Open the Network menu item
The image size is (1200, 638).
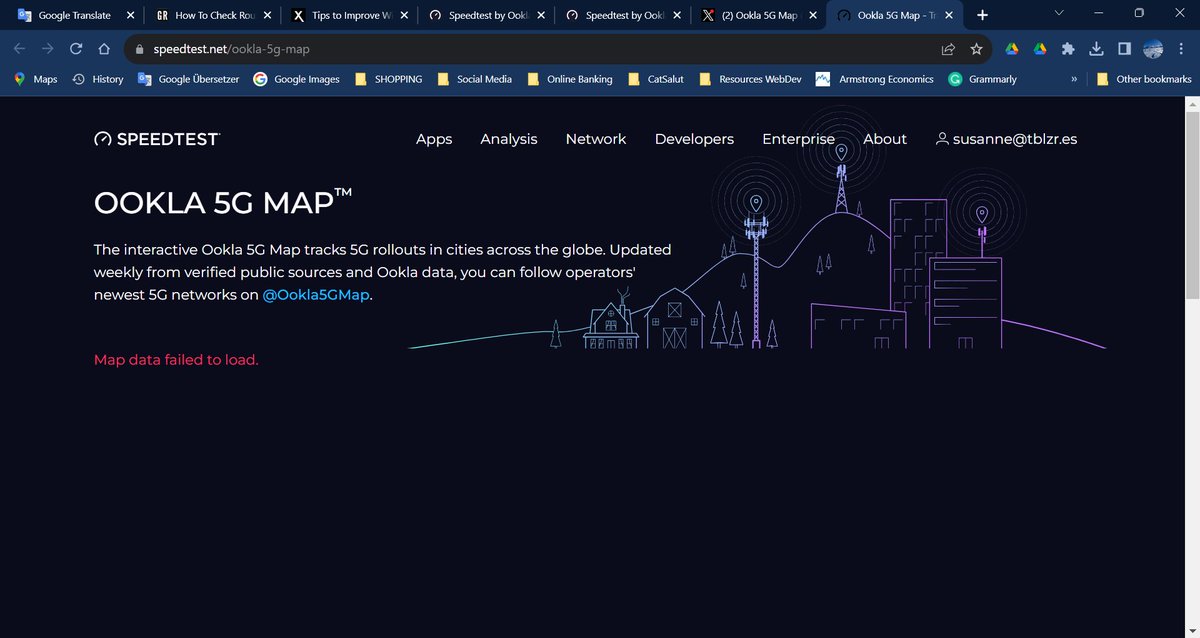point(596,139)
